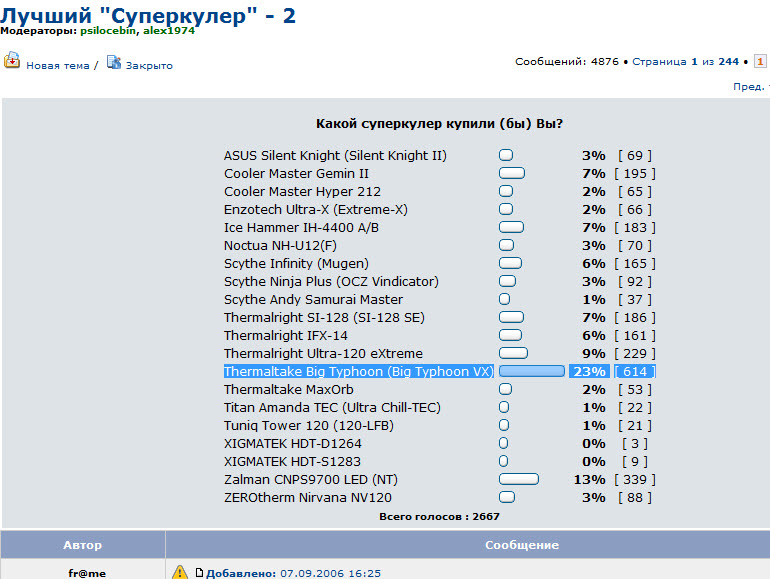Viewport: 770px width, 579px height.
Task: Click Scythe Ninja Plus (OCZ Vindicator) text
Action: click(x=331, y=281)
